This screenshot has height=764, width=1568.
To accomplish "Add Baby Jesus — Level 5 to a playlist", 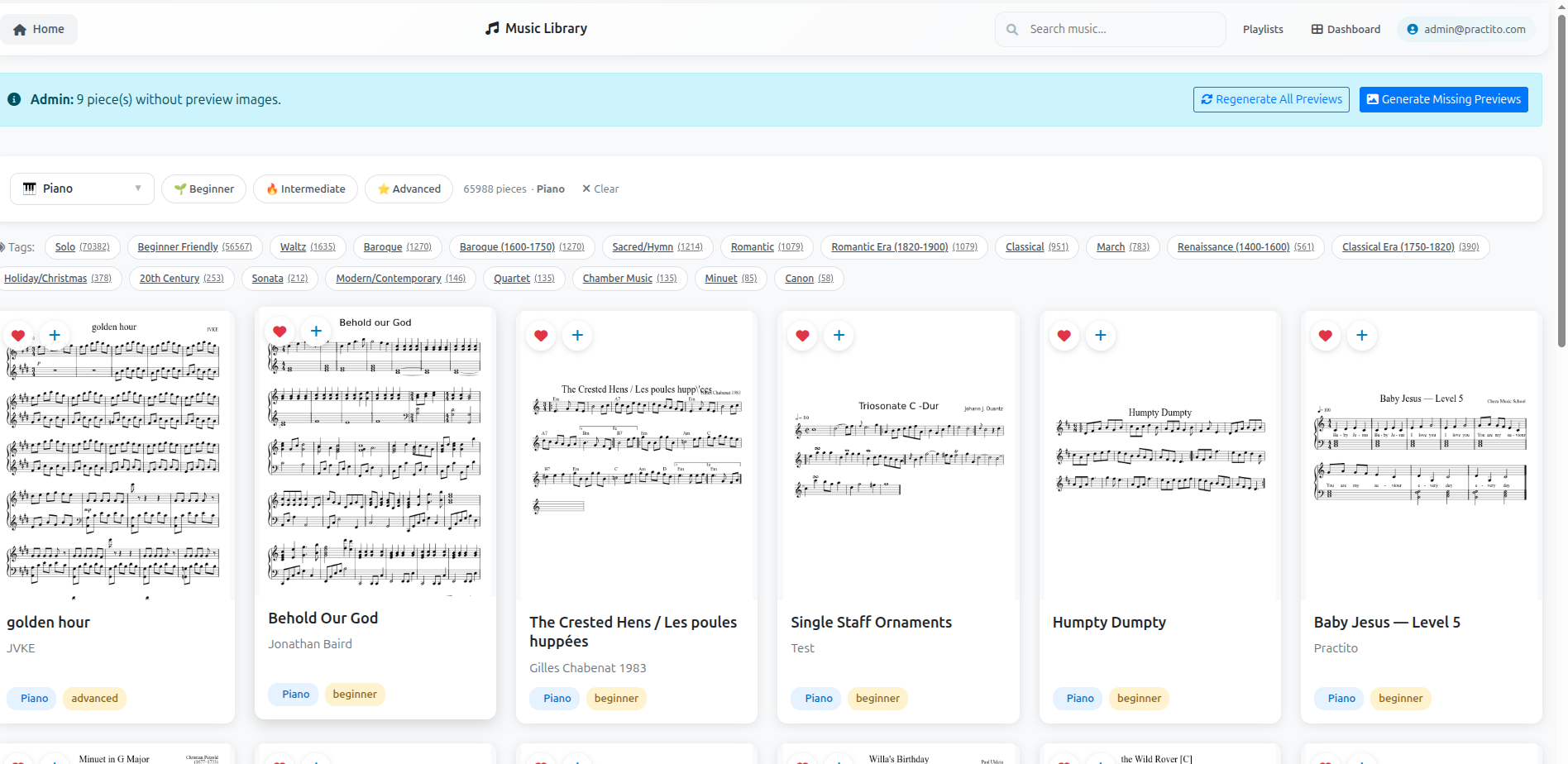I will [1362, 335].
